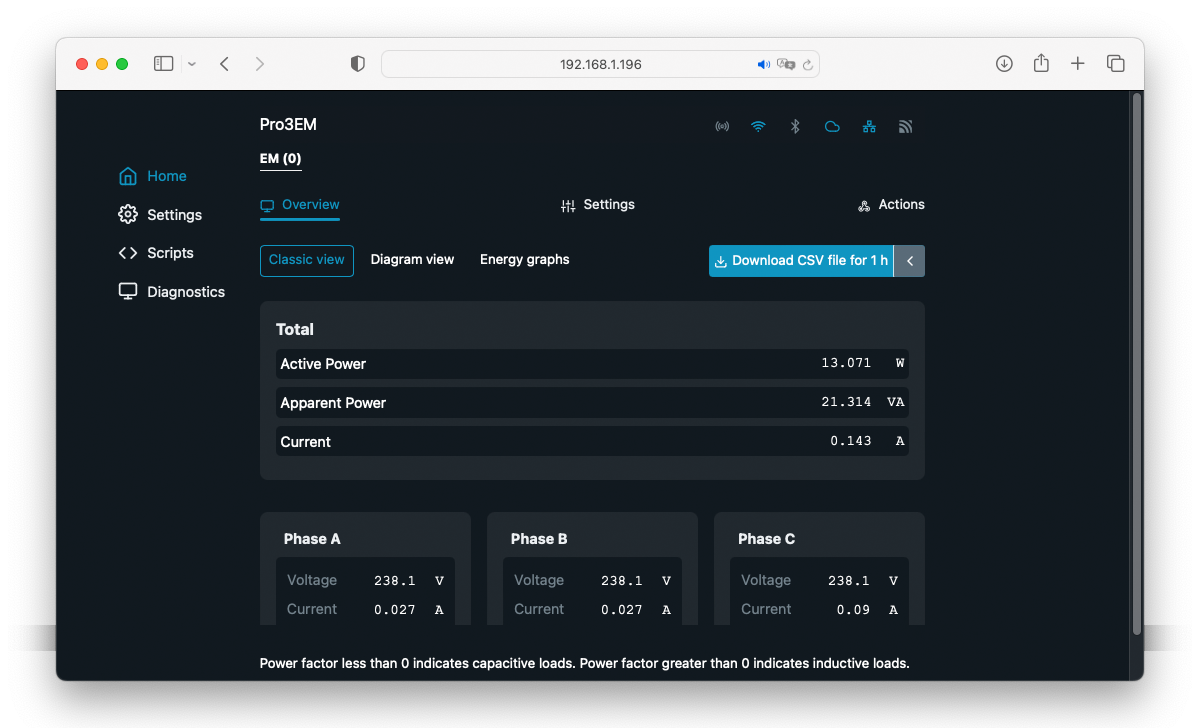Open the Settings tab with sliders icon
This screenshot has height=728, width=1200.
point(598,205)
